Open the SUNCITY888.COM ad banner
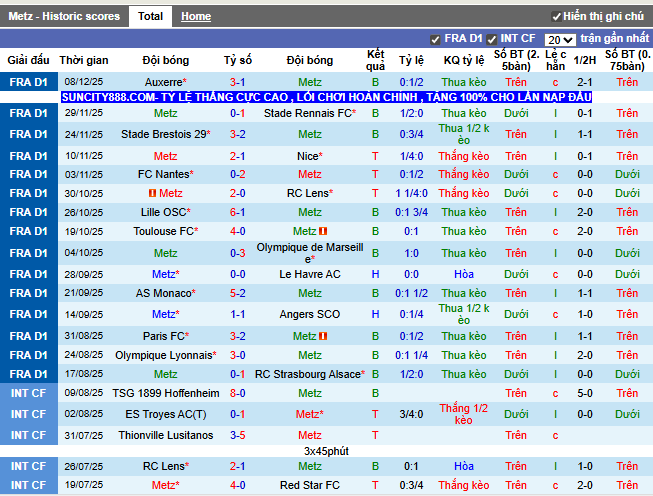 click(326, 97)
